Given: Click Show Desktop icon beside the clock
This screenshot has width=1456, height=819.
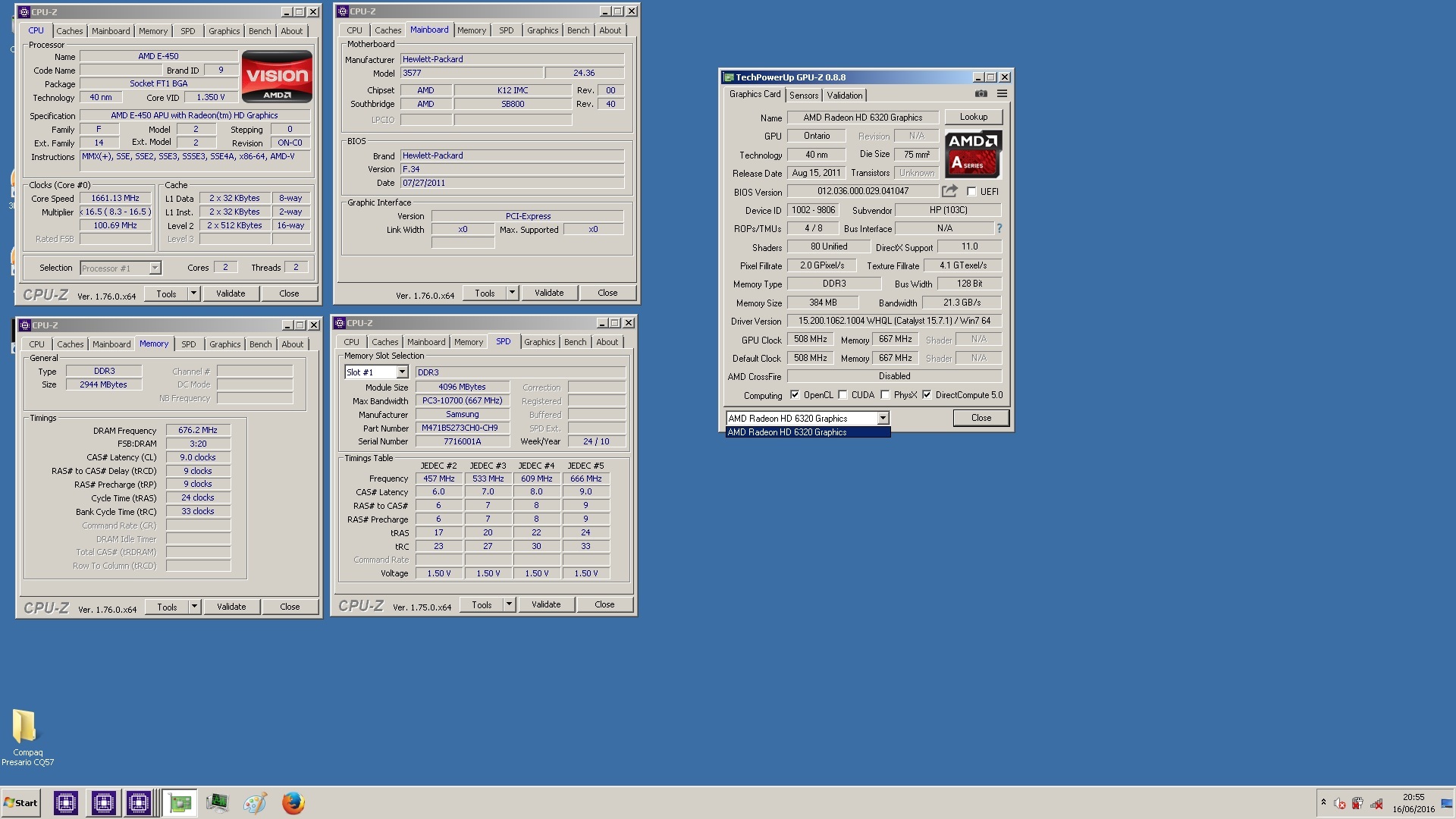Looking at the screenshot, I should tap(1446, 803).
